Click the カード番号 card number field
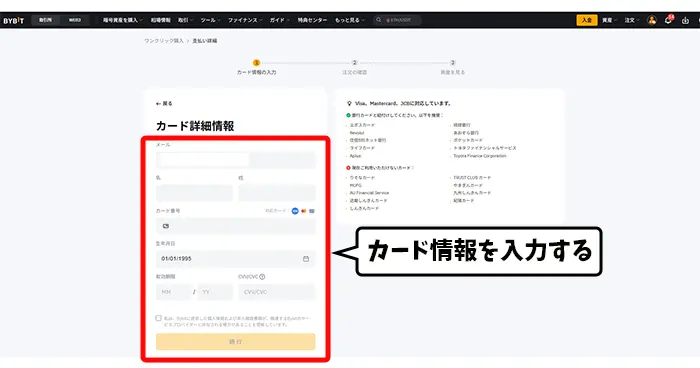Viewport: 700px width, 368px height. (236, 226)
